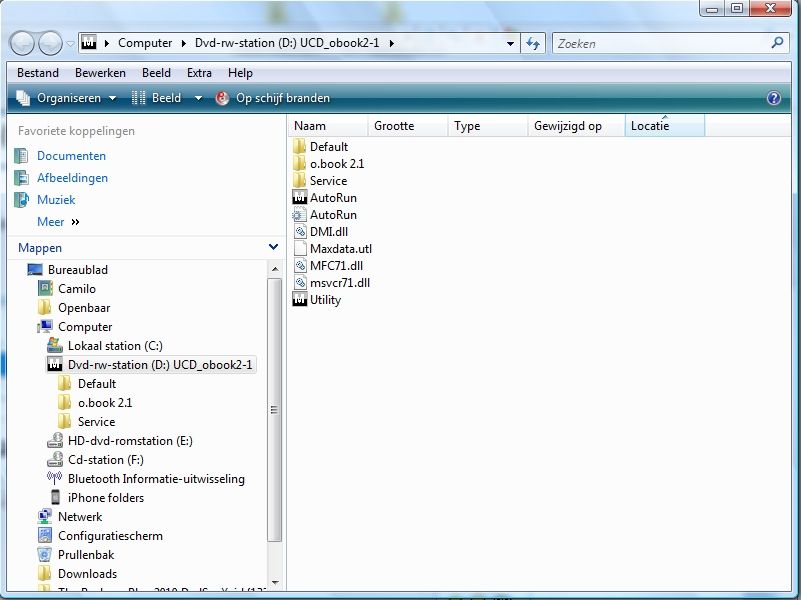Select Bluetooth Informatie-uitwisseling in tree
This screenshot has height=600, width=801.
click(155, 479)
